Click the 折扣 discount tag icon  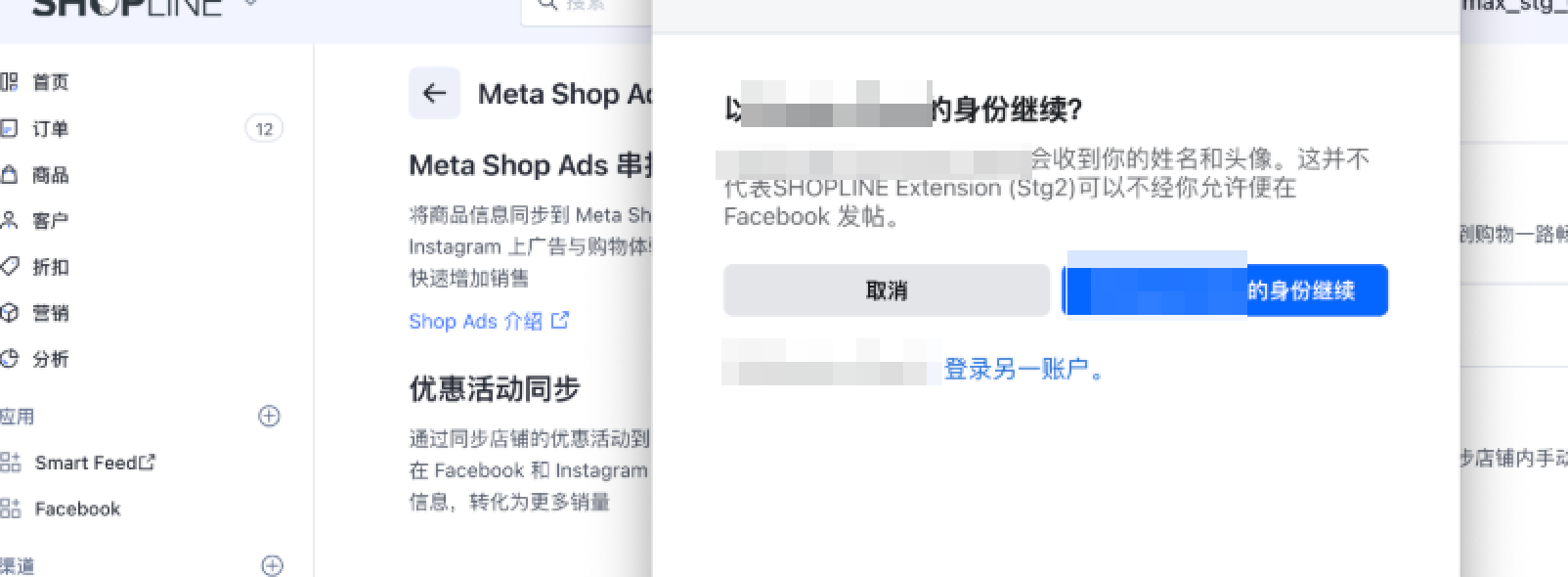point(10,266)
